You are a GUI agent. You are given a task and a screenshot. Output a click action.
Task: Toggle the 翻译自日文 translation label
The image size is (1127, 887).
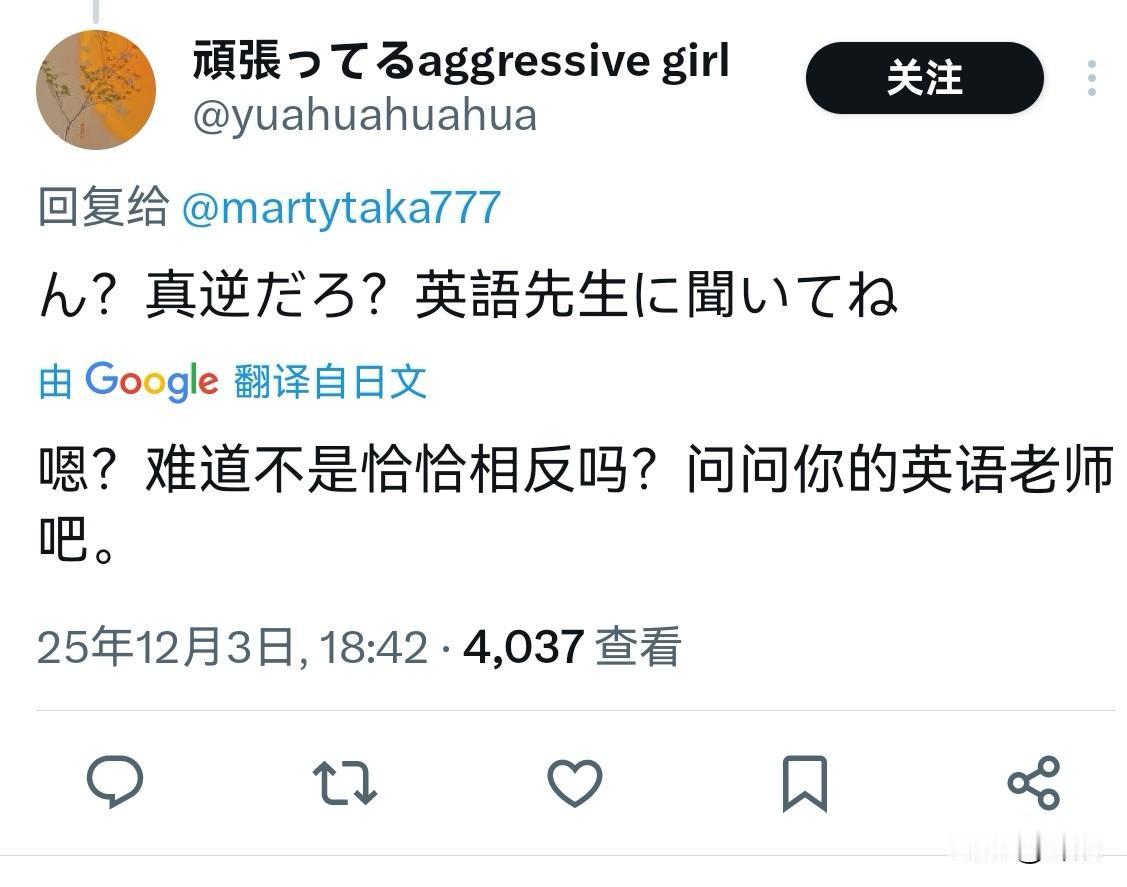(330, 381)
